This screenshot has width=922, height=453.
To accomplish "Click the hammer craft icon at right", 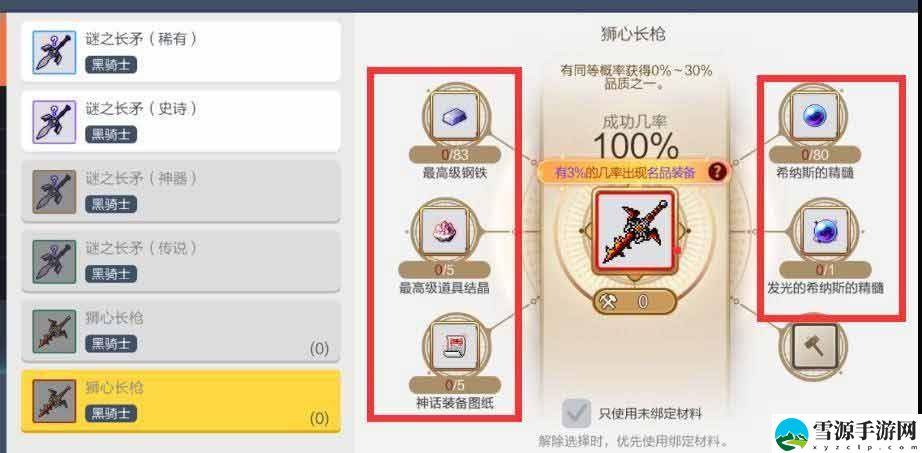I will (x=814, y=347).
